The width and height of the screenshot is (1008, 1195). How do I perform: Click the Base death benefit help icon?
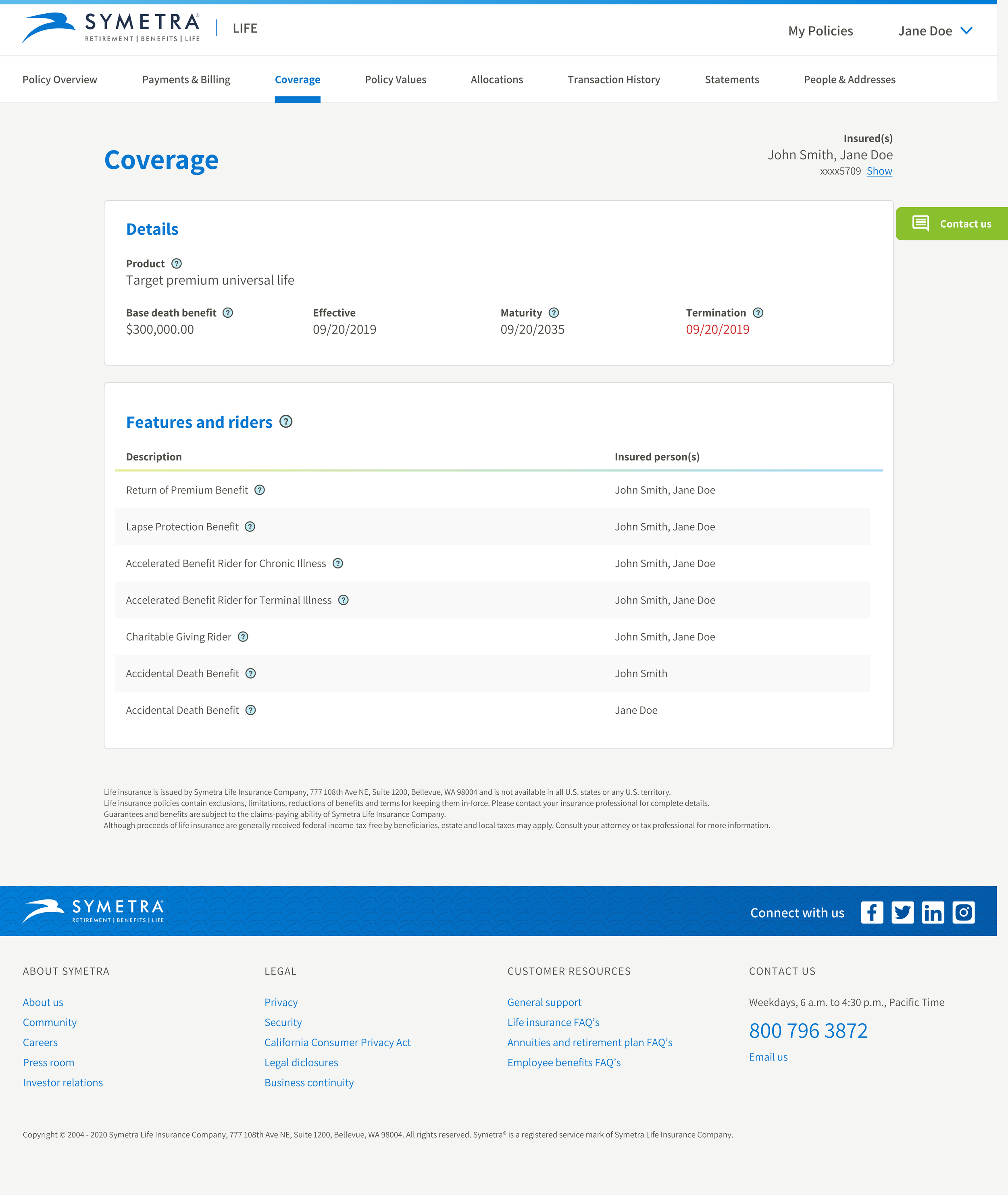pos(228,312)
